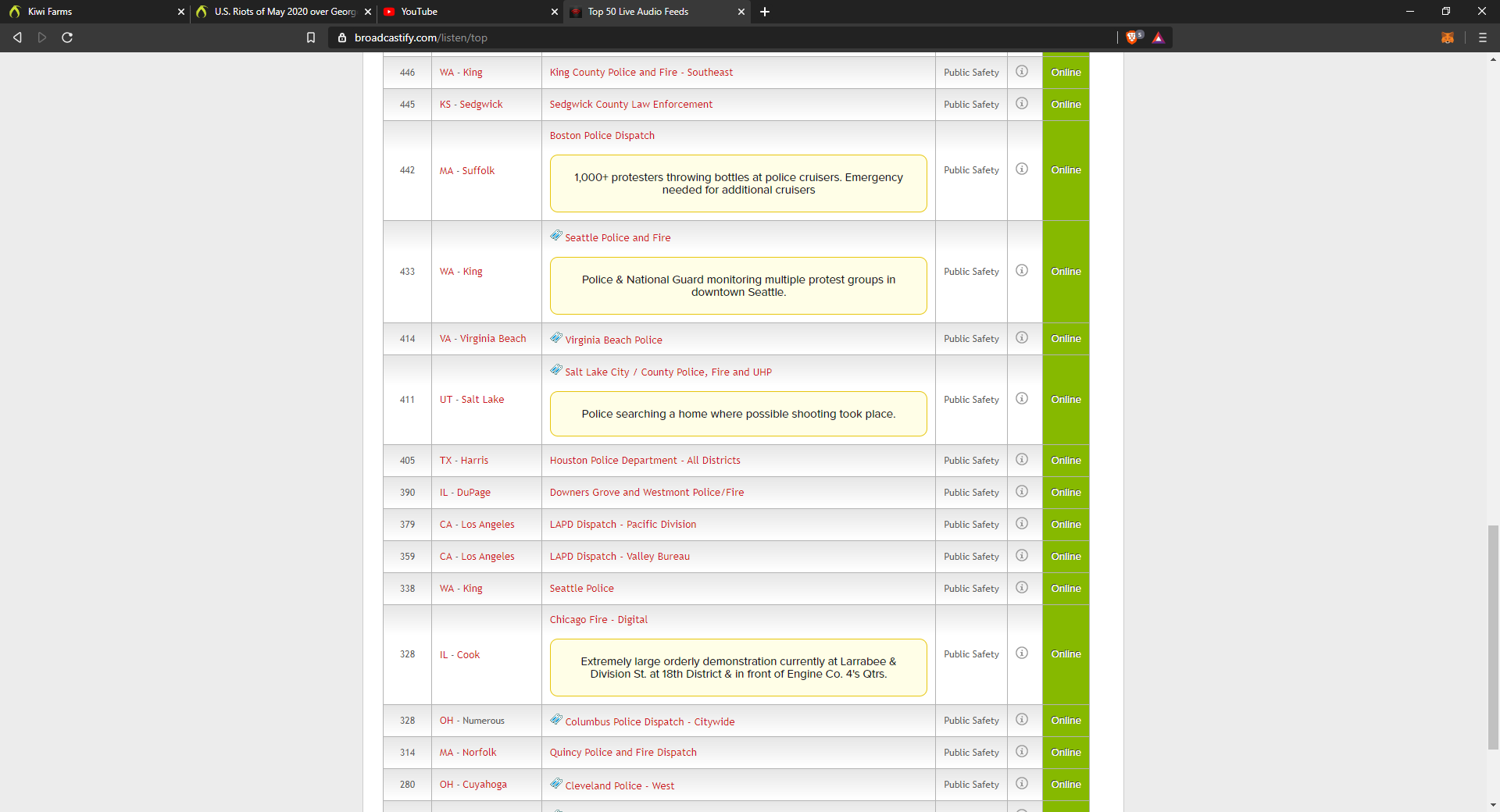Open the MA - Norfolk county link
Viewport: 1500px width, 812px height.
(x=468, y=753)
